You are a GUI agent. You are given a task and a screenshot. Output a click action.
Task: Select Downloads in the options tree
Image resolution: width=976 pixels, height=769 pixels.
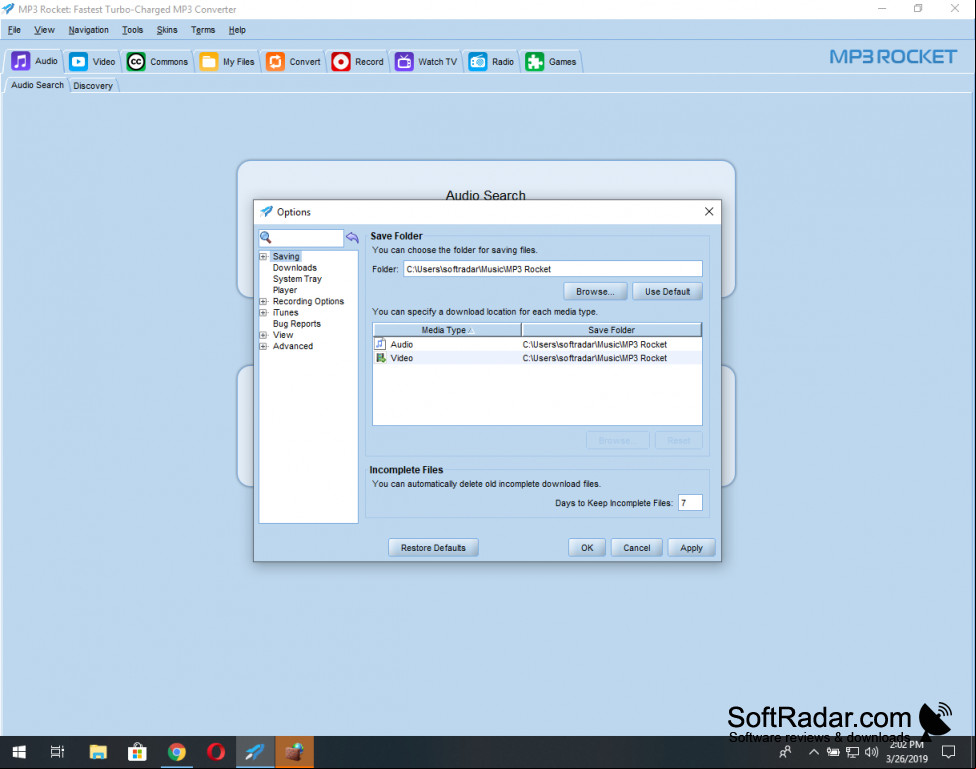(294, 268)
